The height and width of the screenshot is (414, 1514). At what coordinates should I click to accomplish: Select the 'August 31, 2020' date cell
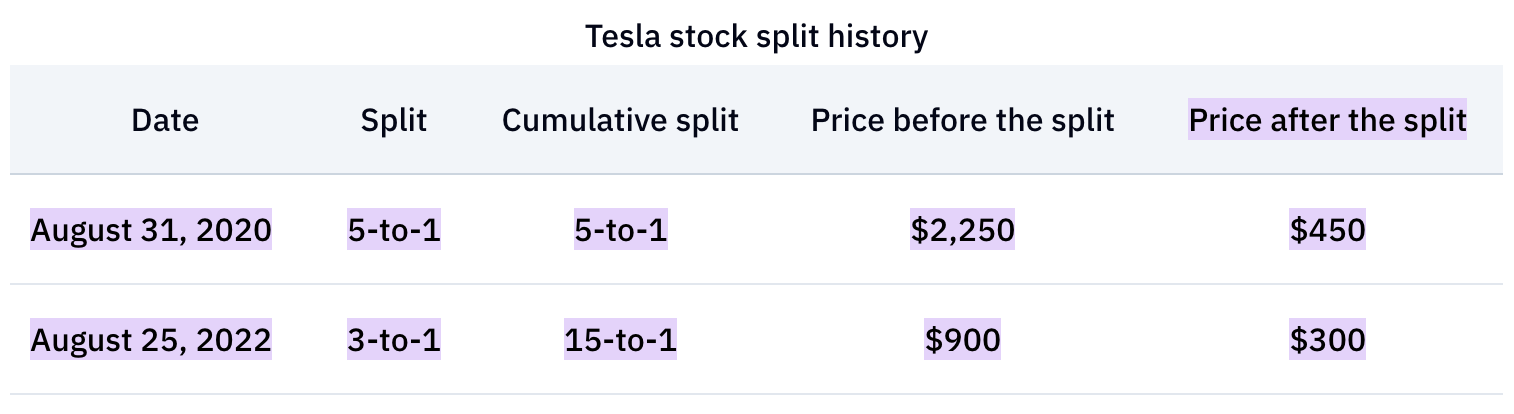coord(151,231)
